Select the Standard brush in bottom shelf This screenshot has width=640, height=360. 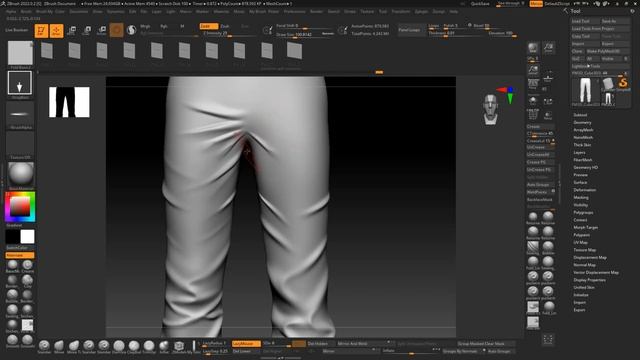(x=44, y=346)
